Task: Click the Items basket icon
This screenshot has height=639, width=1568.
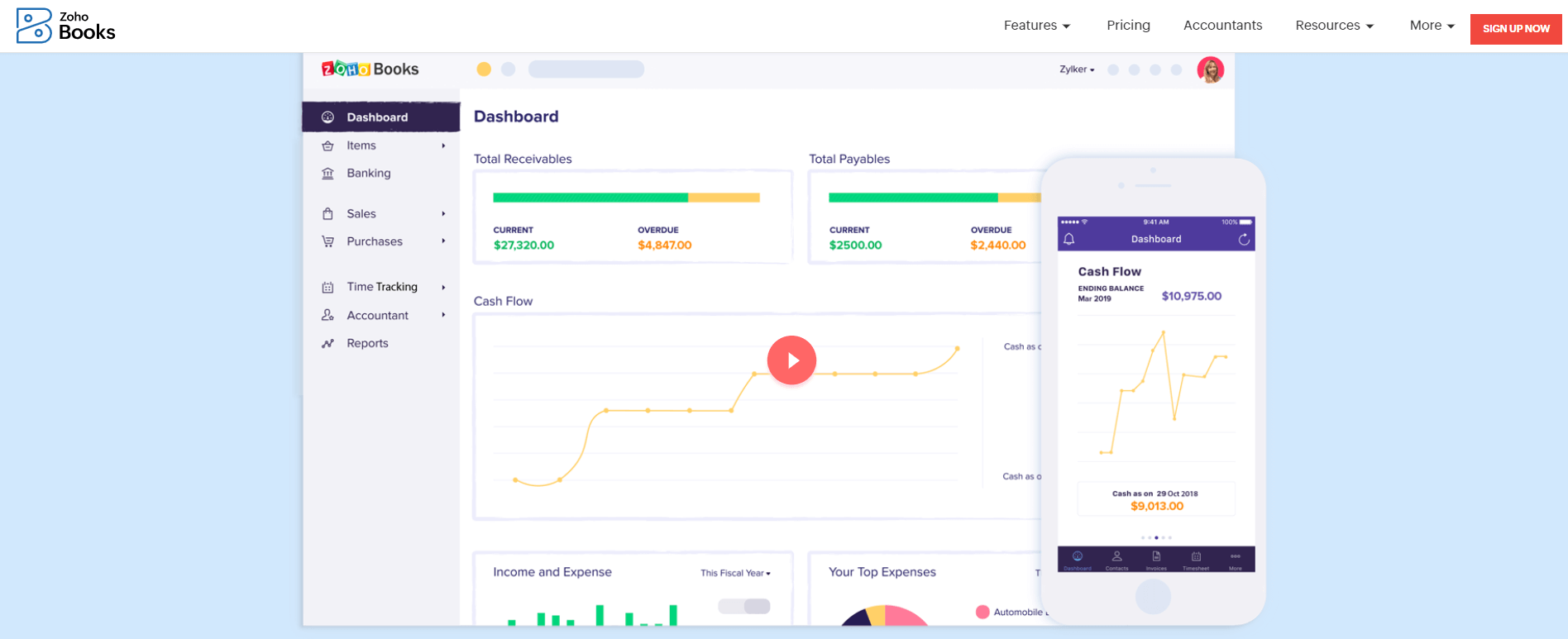Action: tap(327, 145)
